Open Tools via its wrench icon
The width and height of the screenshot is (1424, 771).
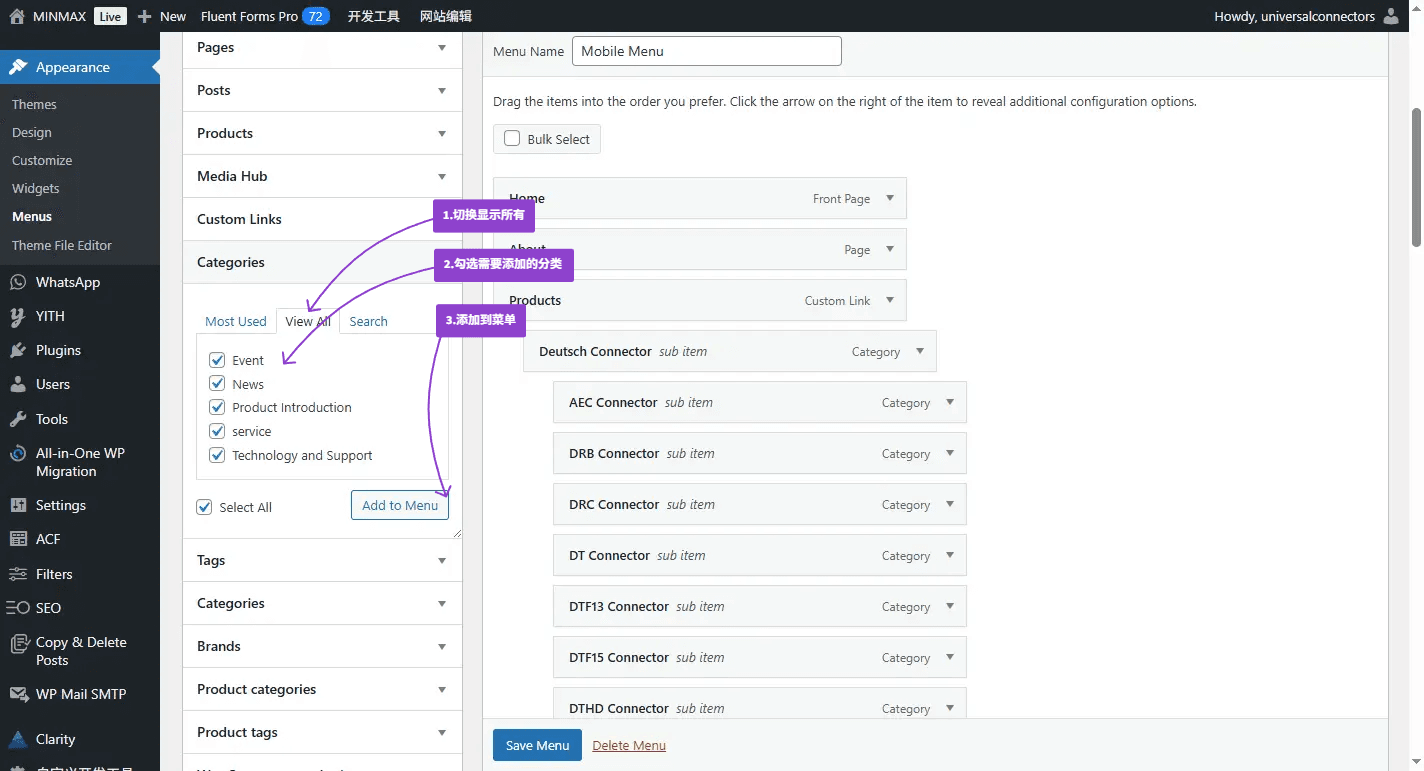coord(17,419)
